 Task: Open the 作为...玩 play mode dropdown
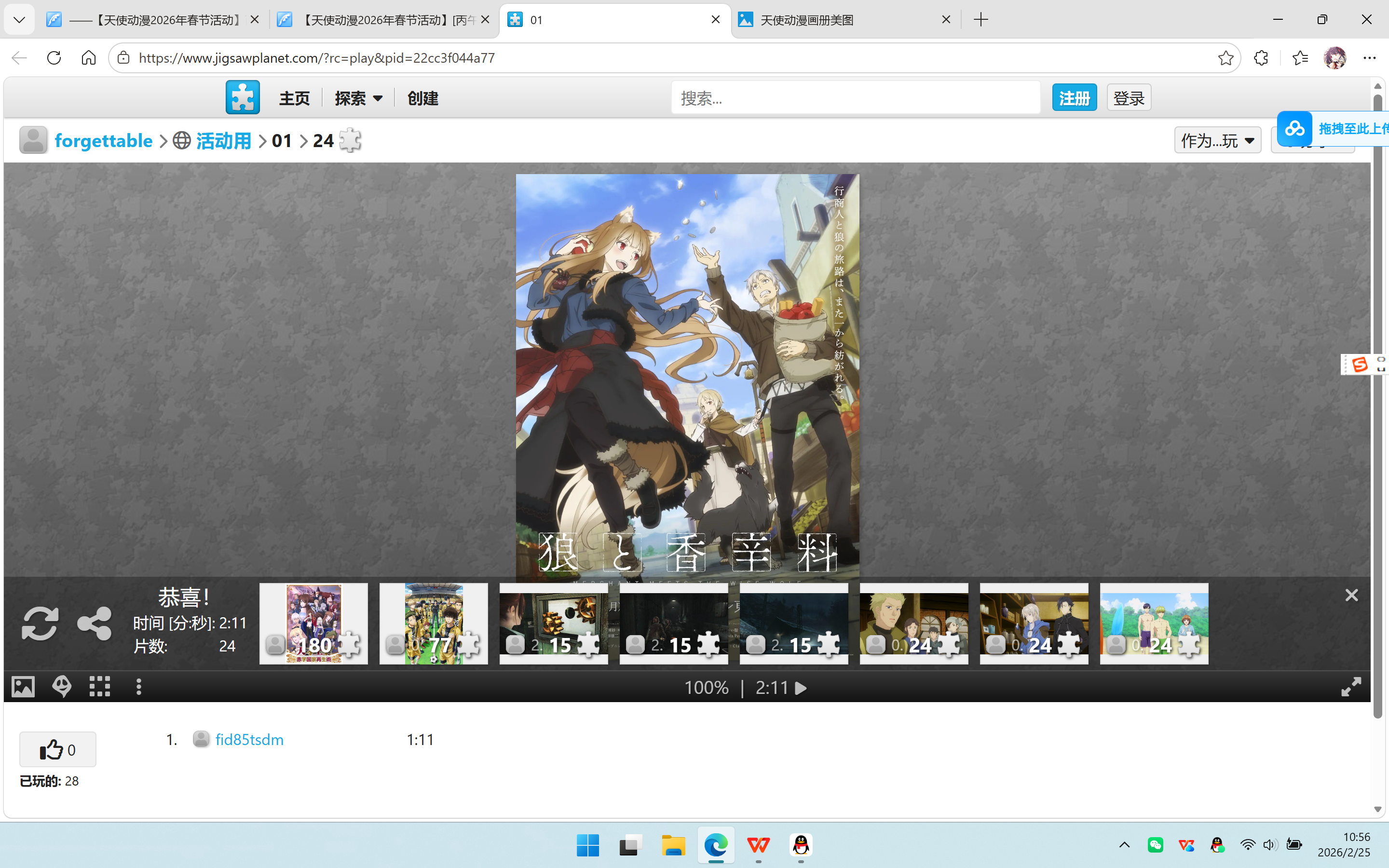(x=1217, y=139)
